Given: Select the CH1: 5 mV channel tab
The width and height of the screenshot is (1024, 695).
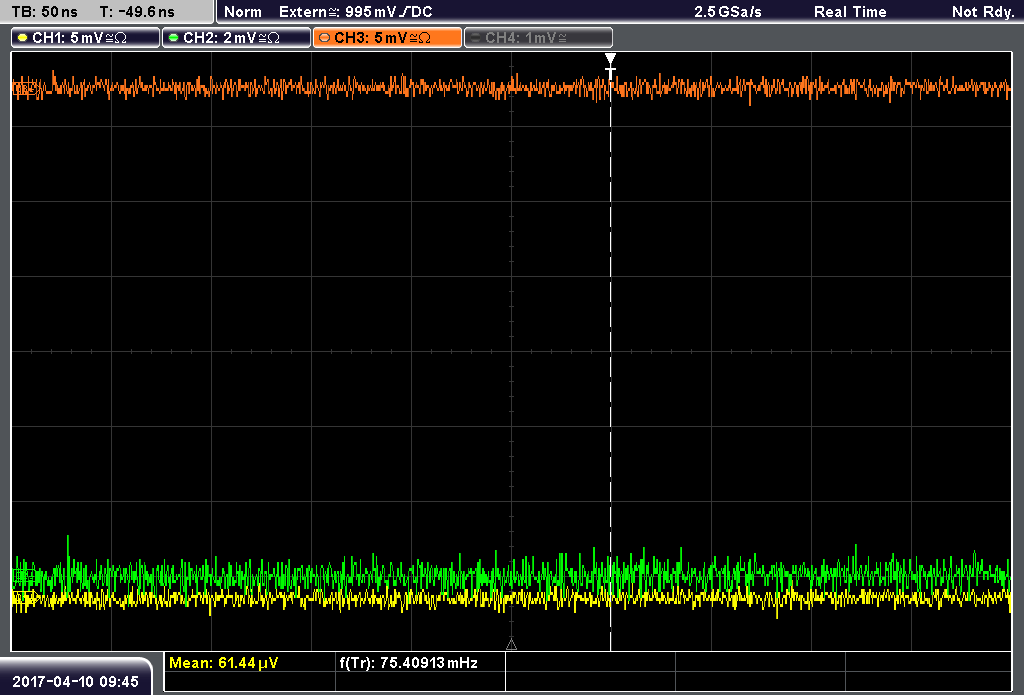Looking at the screenshot, I should [x=86, y=38].
